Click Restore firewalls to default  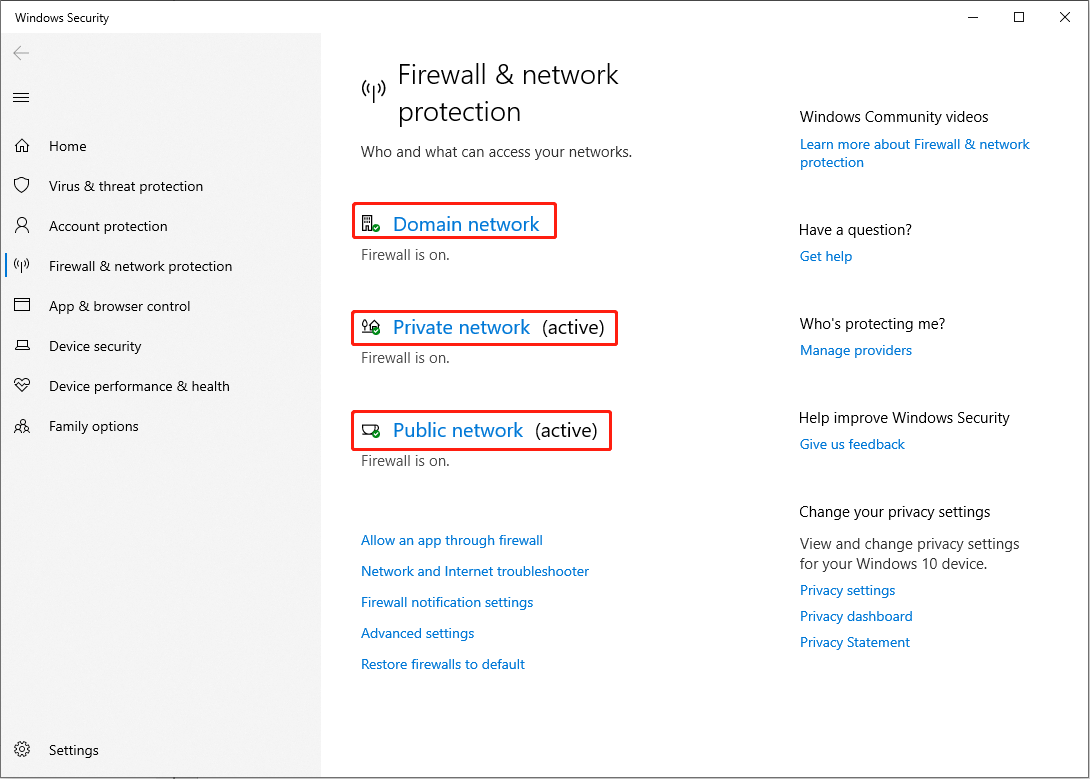pos(442,664)
